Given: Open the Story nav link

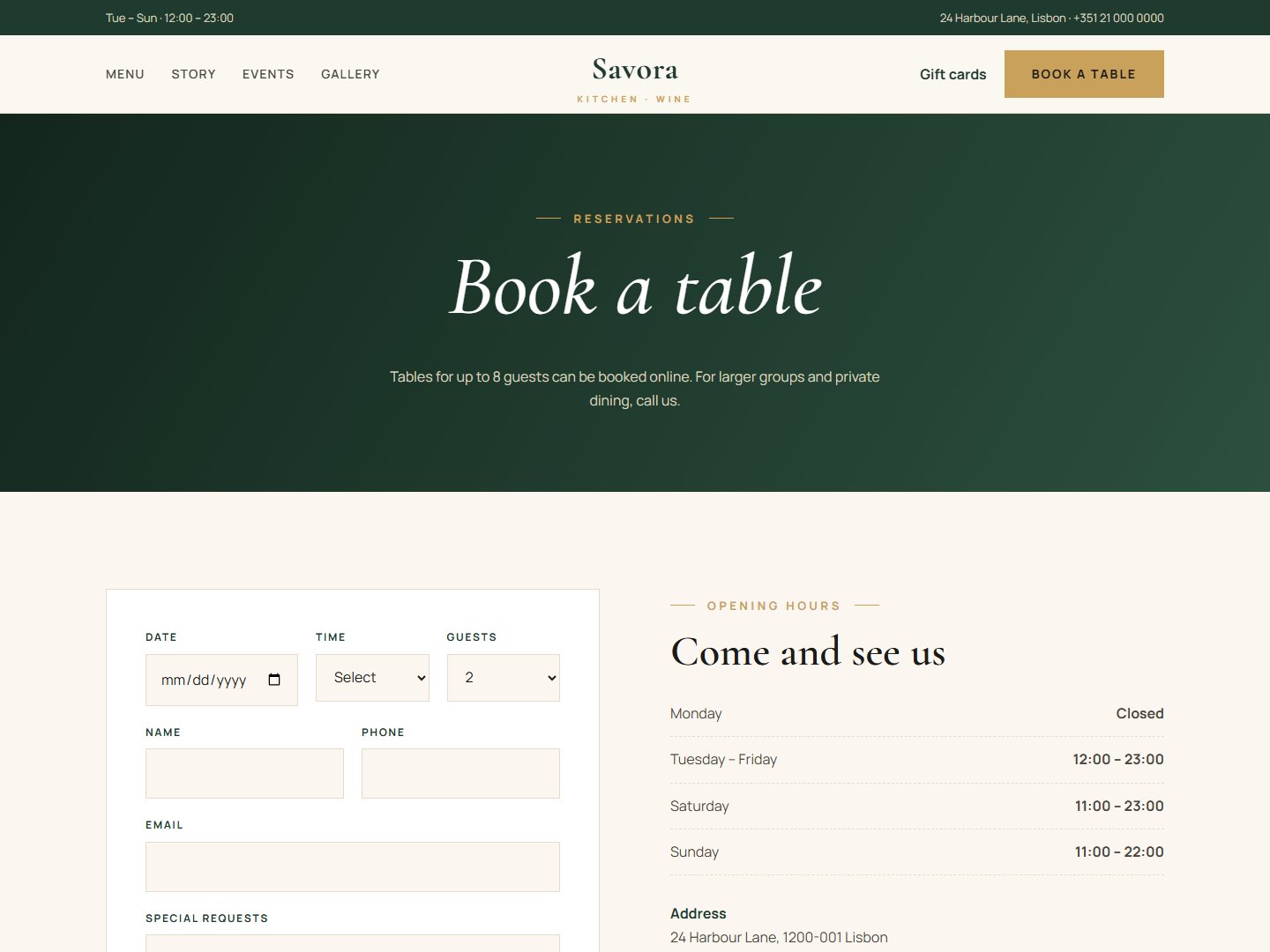Looking at the screenshot, I should pos(193,74).
